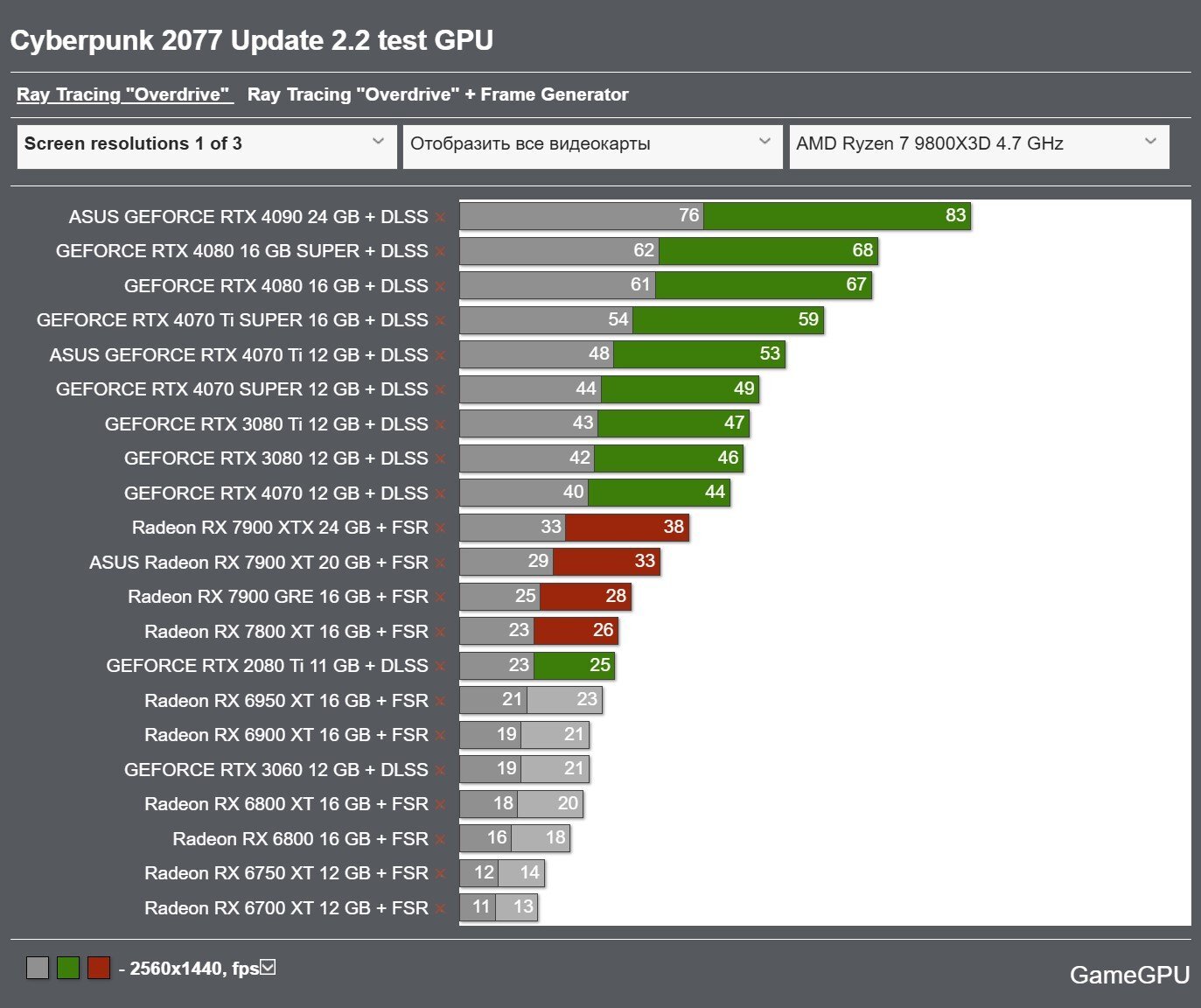Click red x beside Radeon RX 6800 16 GB + FSR
The width and height of the screenshot is (1201, 1008).
point(440,840)
